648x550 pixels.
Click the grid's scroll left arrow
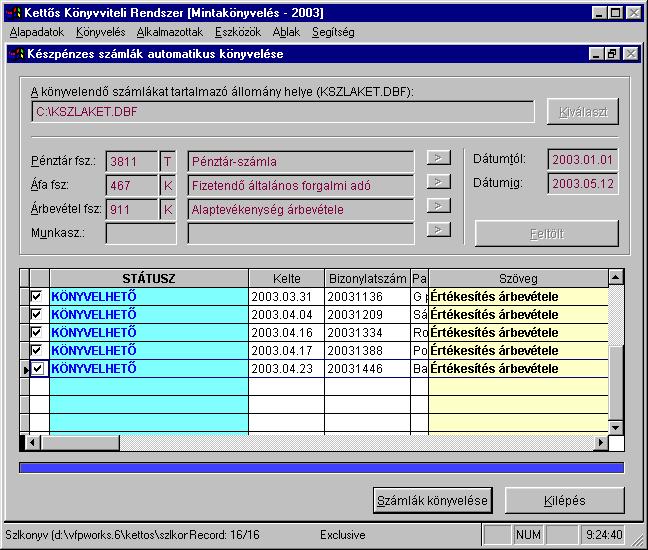coord(32,443)
